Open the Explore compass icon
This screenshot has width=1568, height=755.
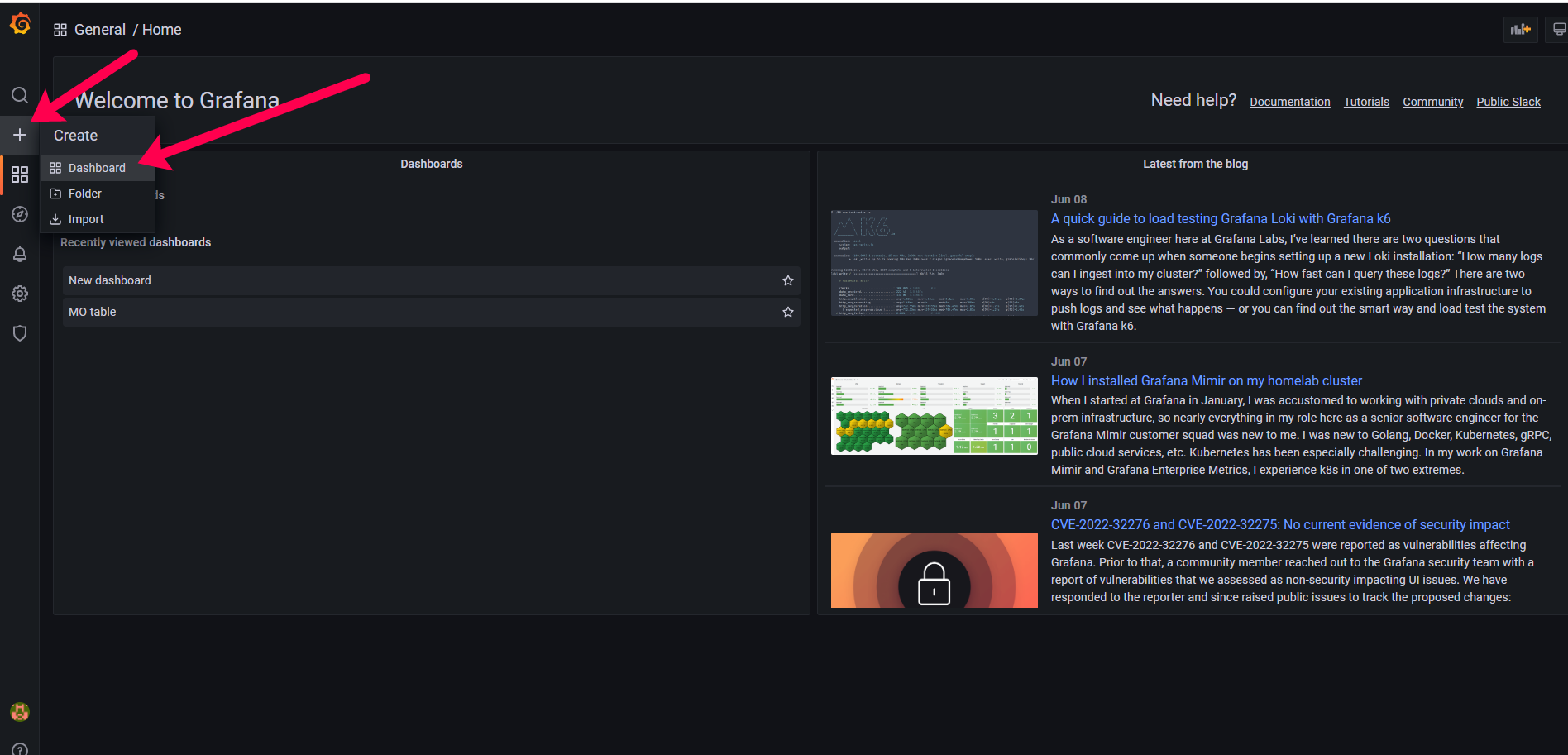coord(20,214)
